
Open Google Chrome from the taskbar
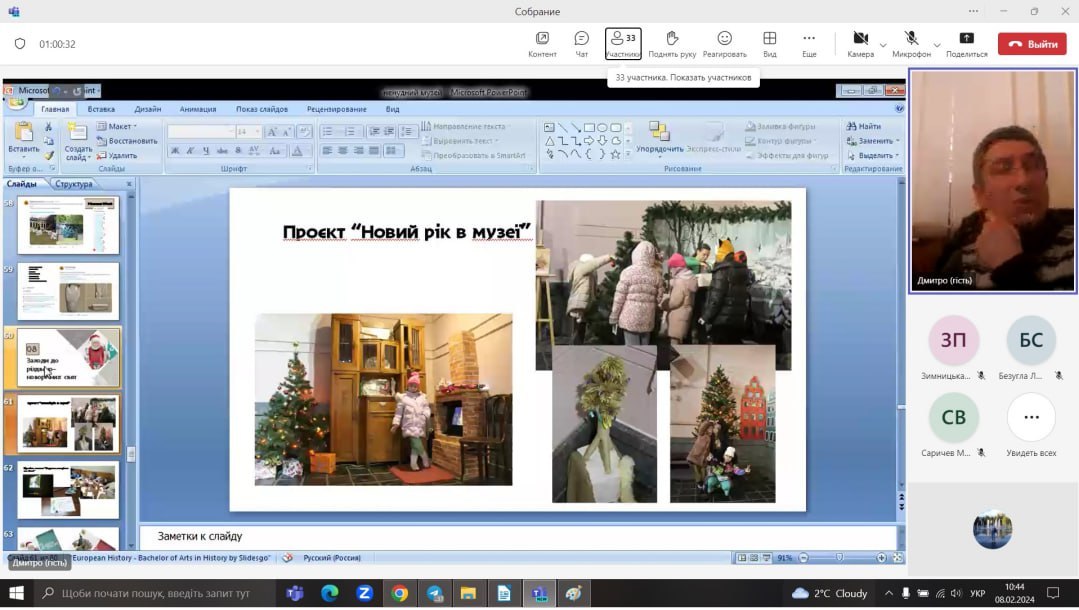[x=399, y=593]
